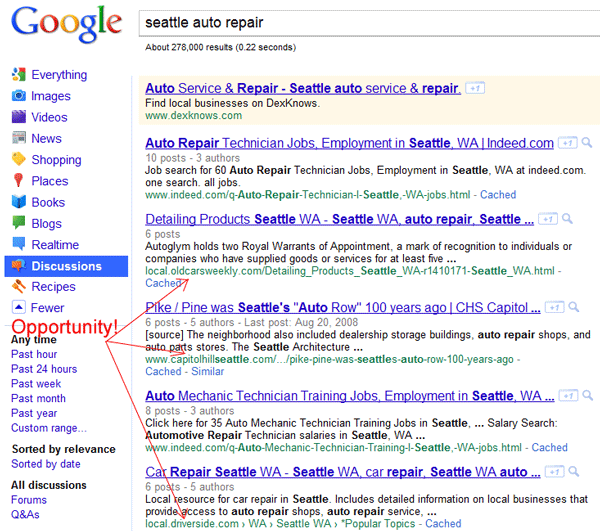Open the Recipes search type

point(54,287)
